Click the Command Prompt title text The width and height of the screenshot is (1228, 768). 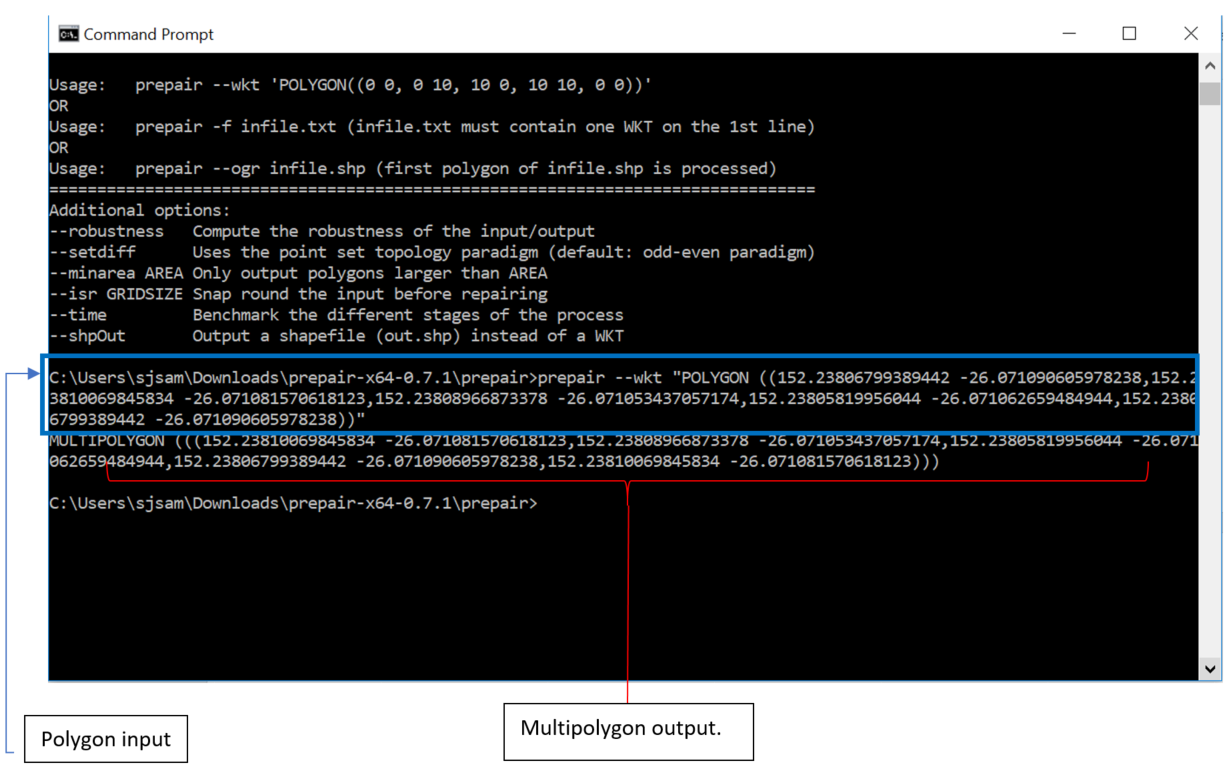click(x=148, y=34)
